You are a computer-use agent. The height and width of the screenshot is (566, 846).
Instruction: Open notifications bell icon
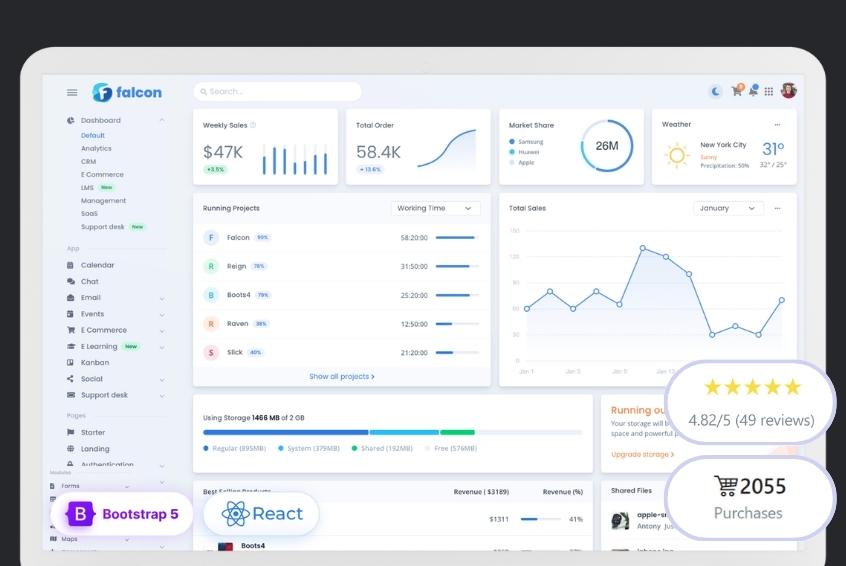(x=753, y=91)
